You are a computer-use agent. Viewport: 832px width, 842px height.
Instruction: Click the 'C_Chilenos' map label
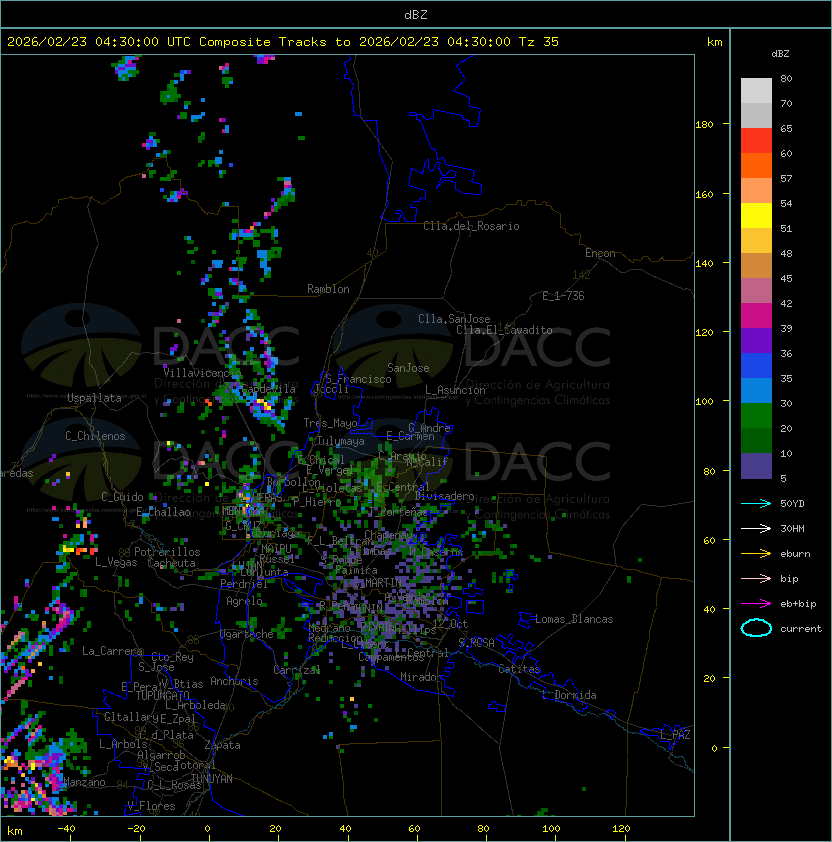(x=95, y=436)
